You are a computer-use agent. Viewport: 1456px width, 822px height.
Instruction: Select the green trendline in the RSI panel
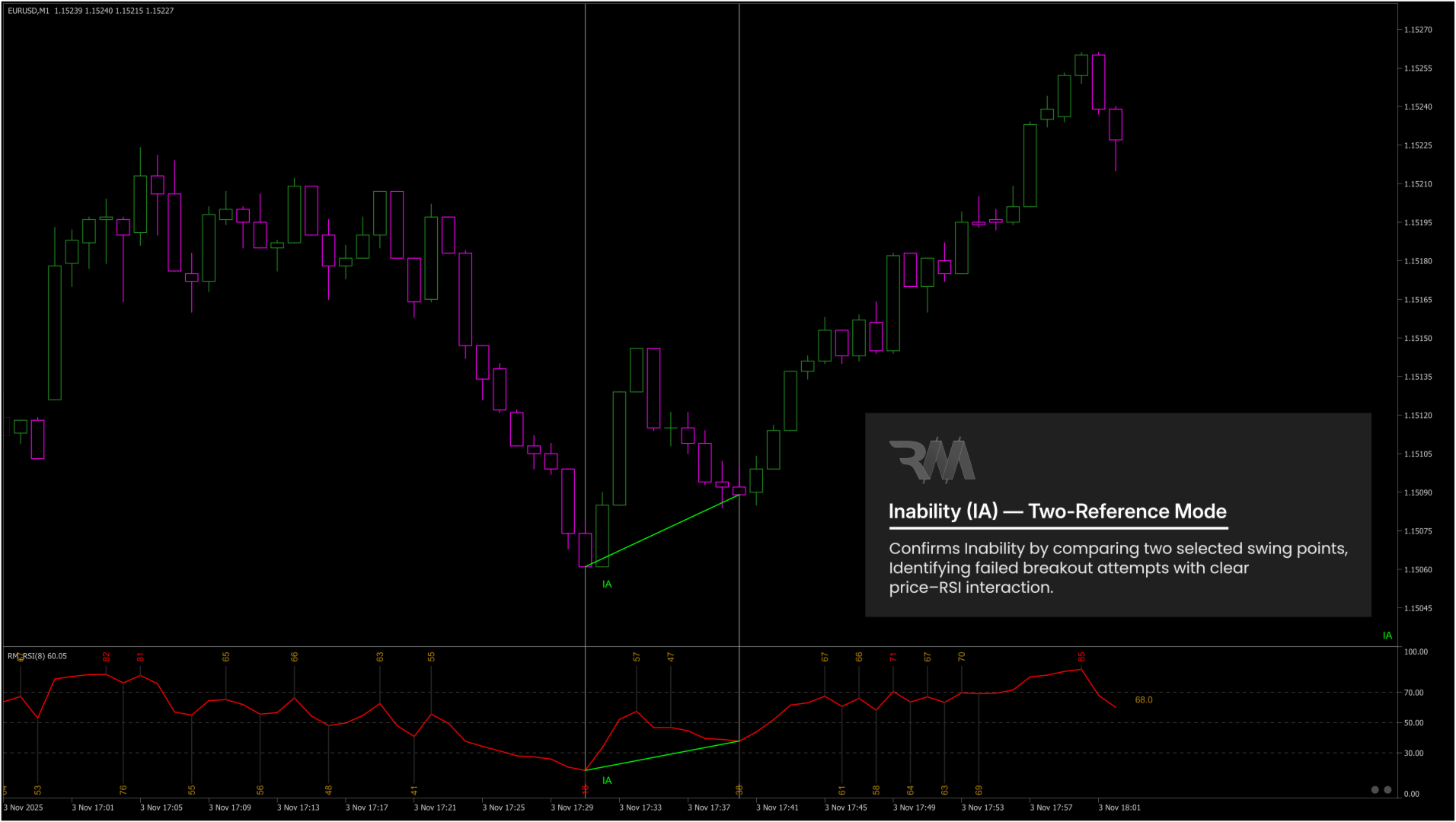tap(662, 756)
